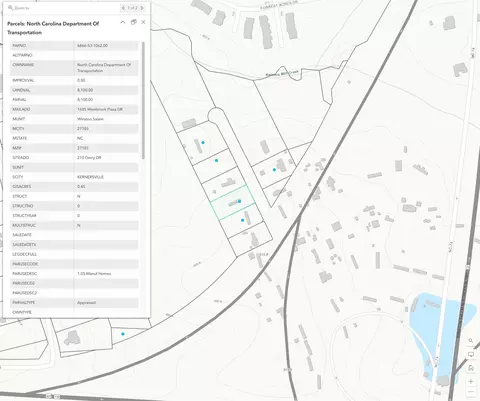Select the '0.45' acres value
The width and height of the screenshot is (480, 401).
click(x=81, y=187)
